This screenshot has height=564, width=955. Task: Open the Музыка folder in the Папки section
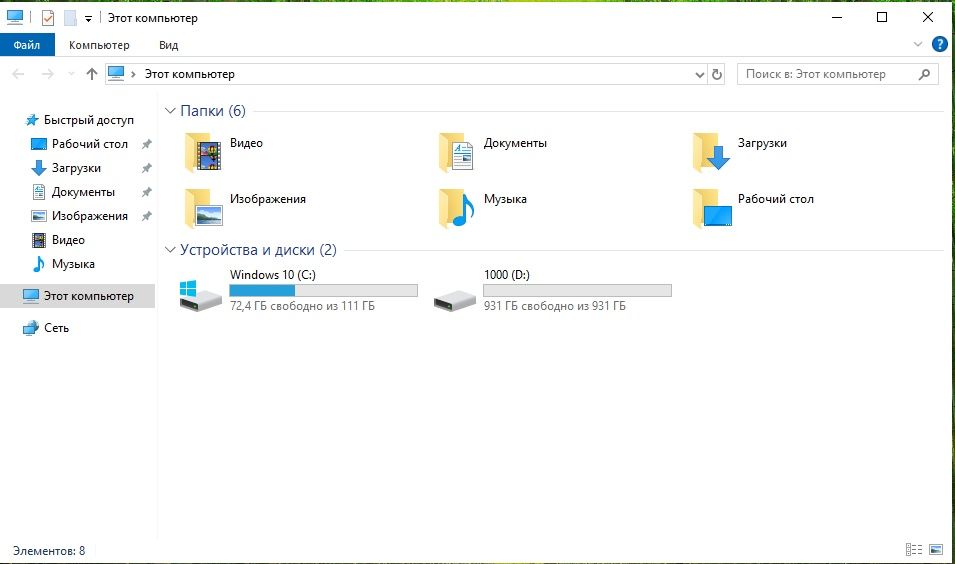pos(483,208)
